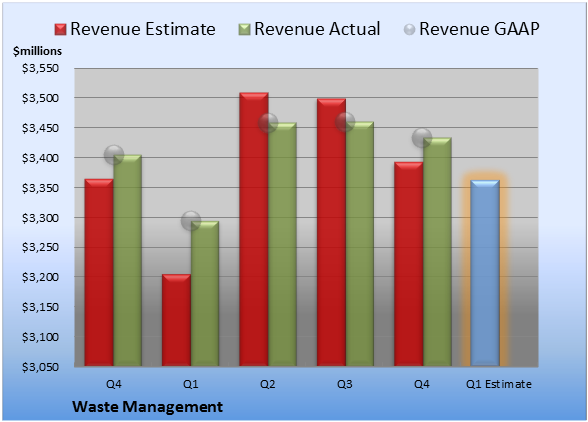The width and height of the screenshot is (588, 422).
Task: Click the '$3,200' y-axis value
Action: tap(40, 277)
